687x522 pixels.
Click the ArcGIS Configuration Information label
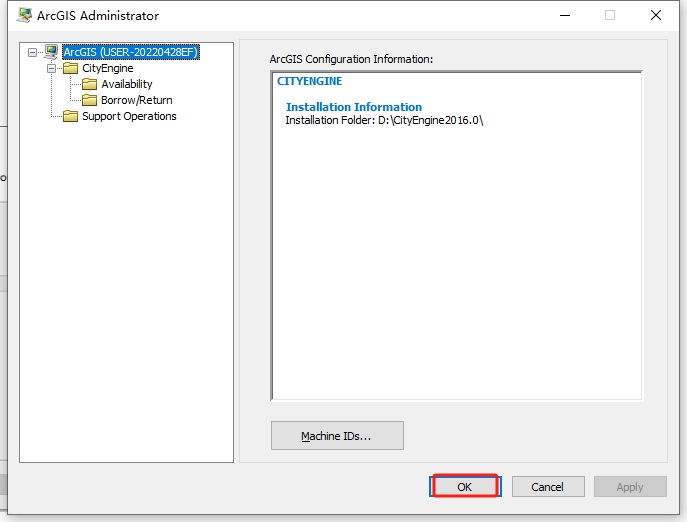pyautogui.click(x=351, y=59)
